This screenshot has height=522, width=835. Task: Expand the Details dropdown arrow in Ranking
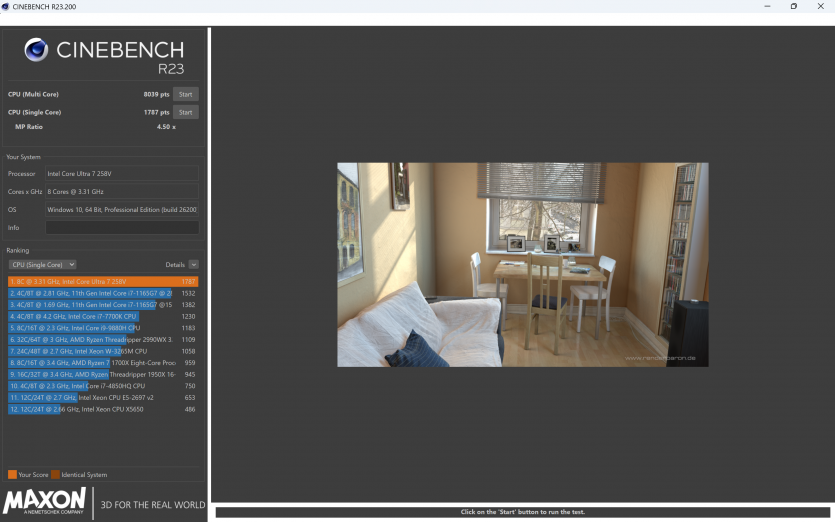coord(193,265)
